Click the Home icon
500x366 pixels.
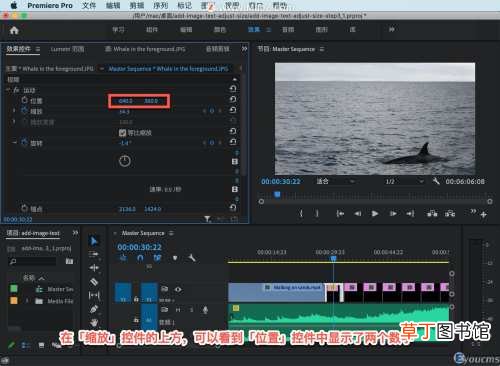(x=14, y=30)
